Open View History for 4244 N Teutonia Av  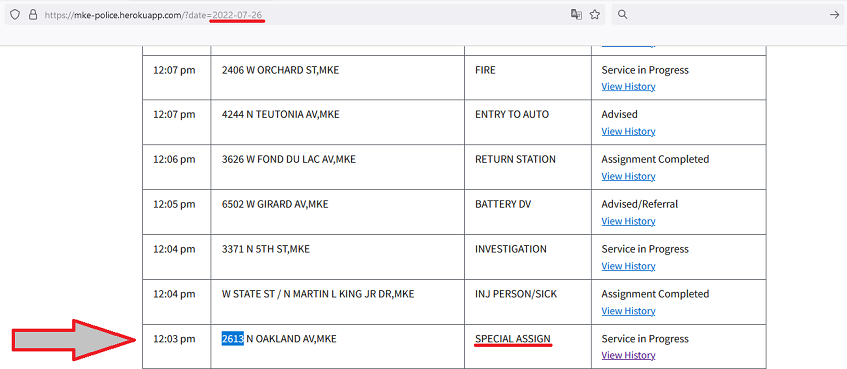(628, 131)
